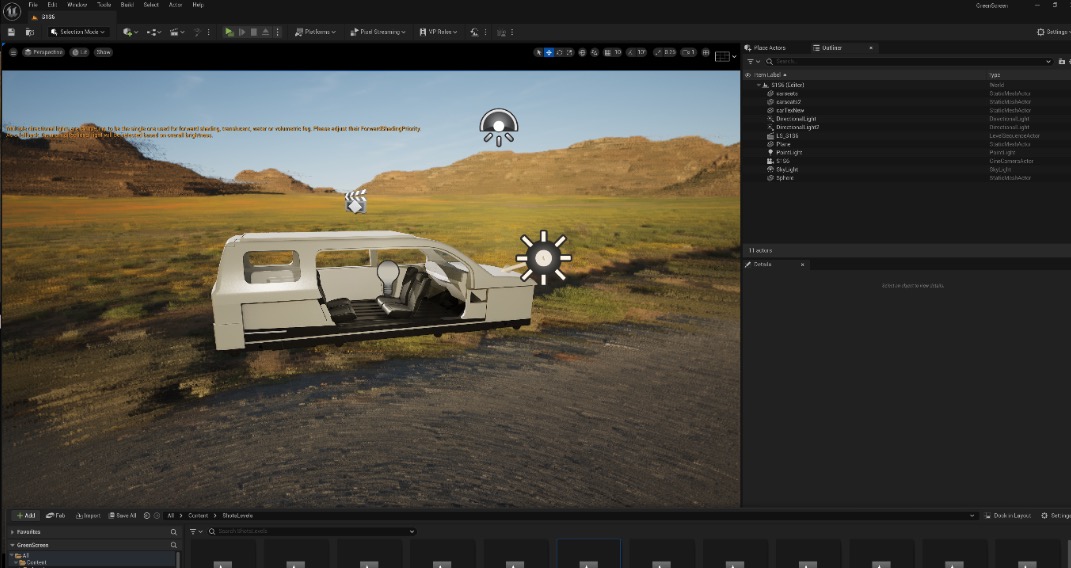Toggle rotation snapping at 10 degrees
1071x568 pixels.
pyautogui.click(x=636, y=52)
